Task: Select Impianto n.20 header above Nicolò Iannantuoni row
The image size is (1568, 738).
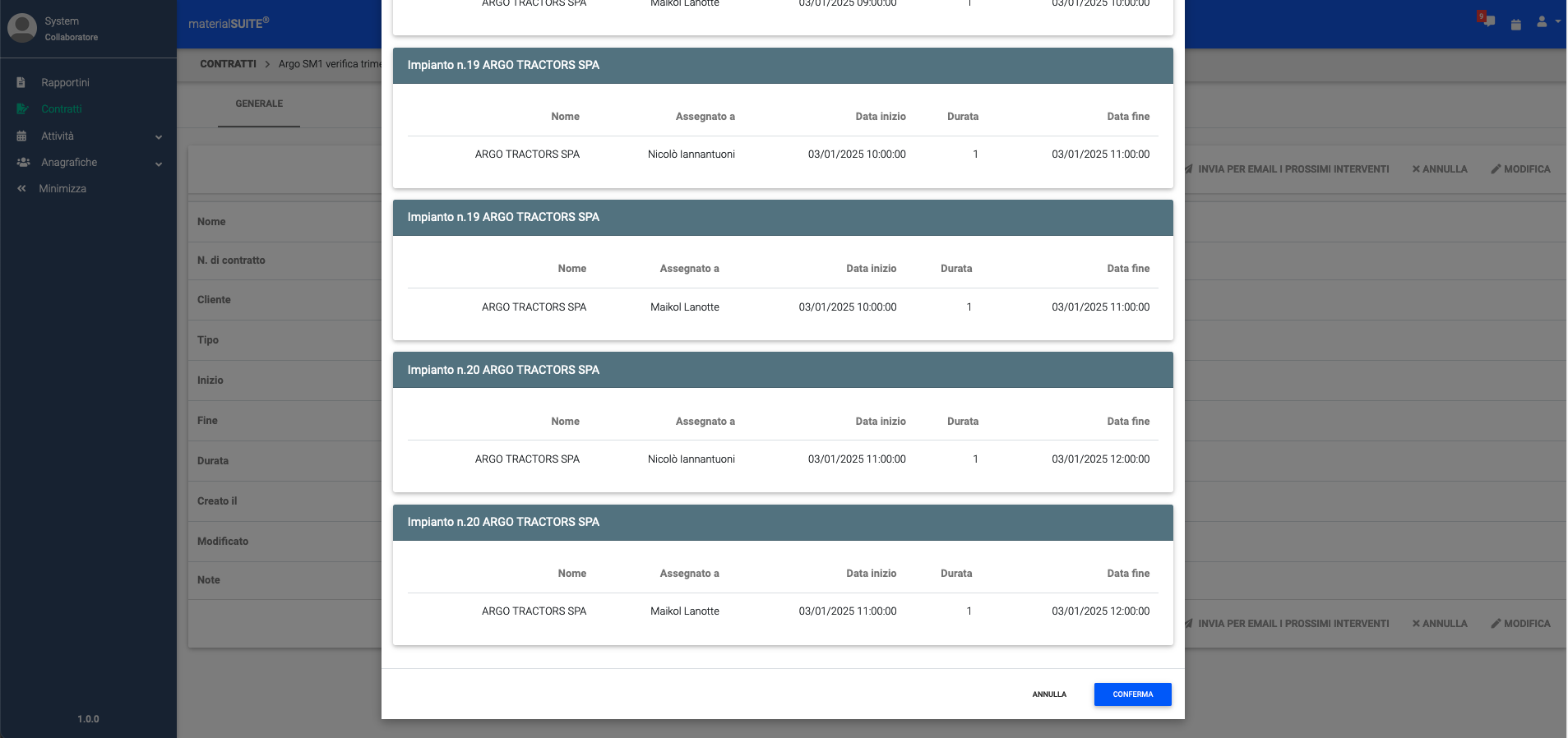Action: point(783,370)
